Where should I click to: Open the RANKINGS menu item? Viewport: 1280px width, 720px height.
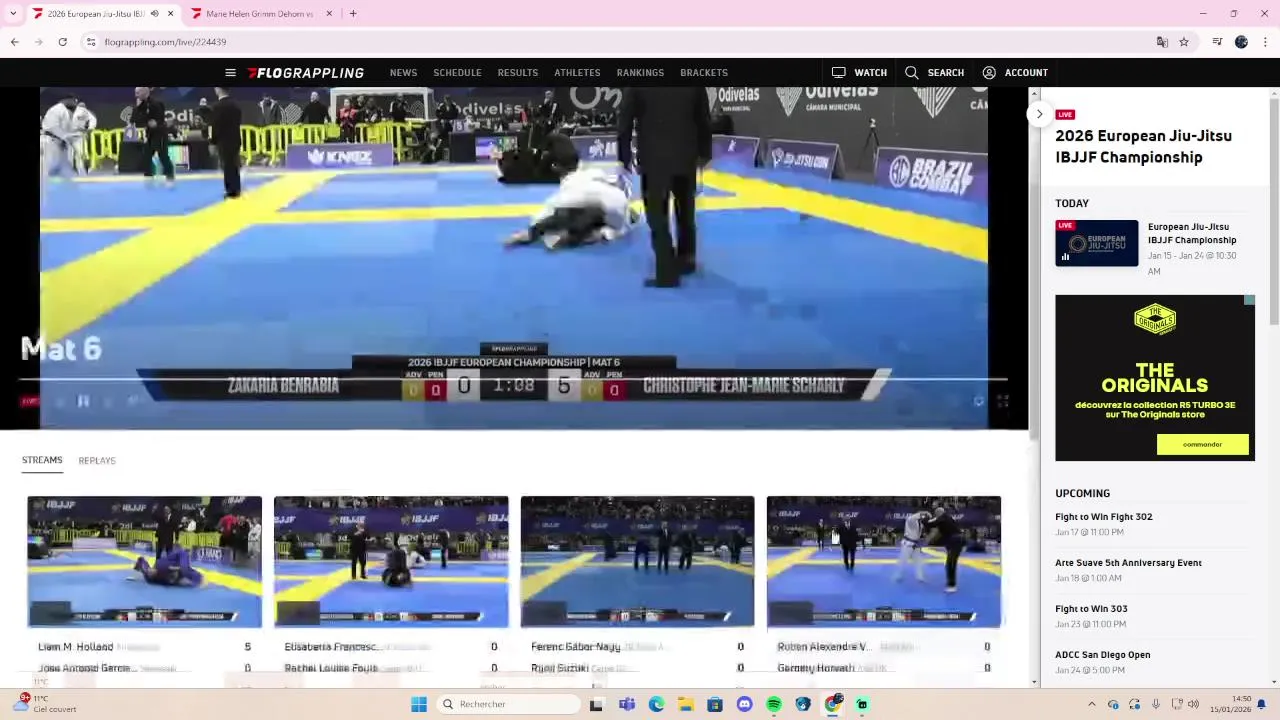point(640,73)
